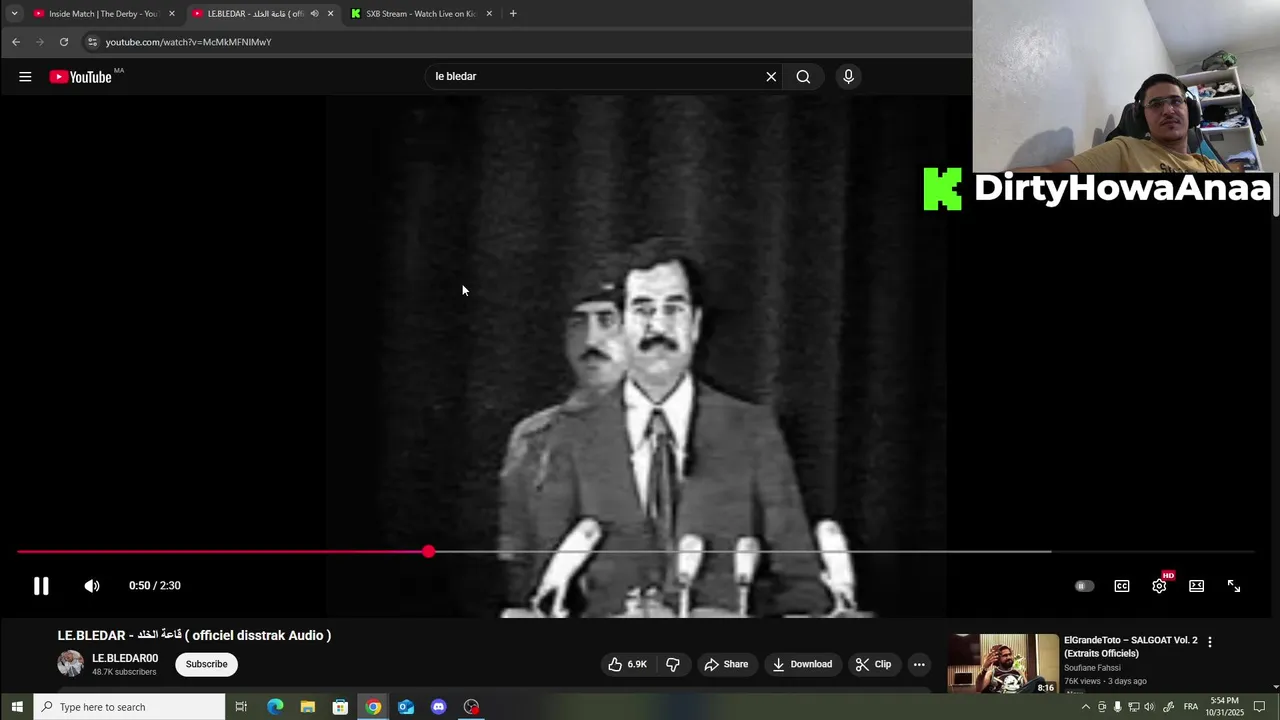Open the Windows Start menu
Image resolution: width=1280 pixels, height=720 pixels.
coord(17,707)
